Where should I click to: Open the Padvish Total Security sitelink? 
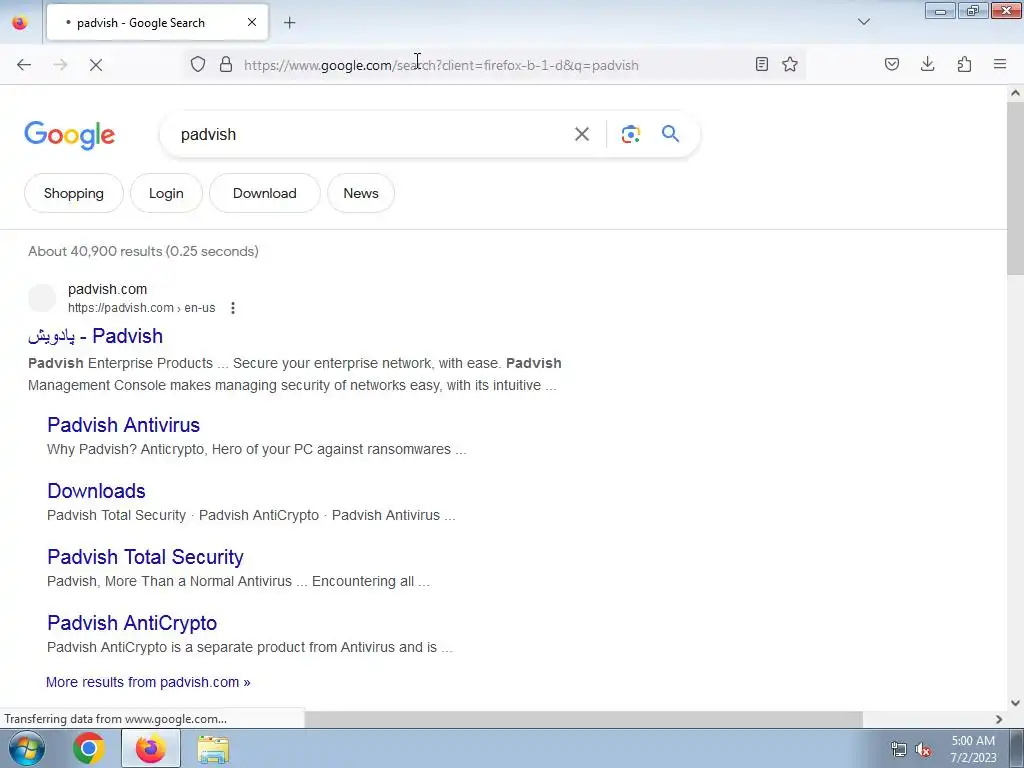tap(145, 557)
